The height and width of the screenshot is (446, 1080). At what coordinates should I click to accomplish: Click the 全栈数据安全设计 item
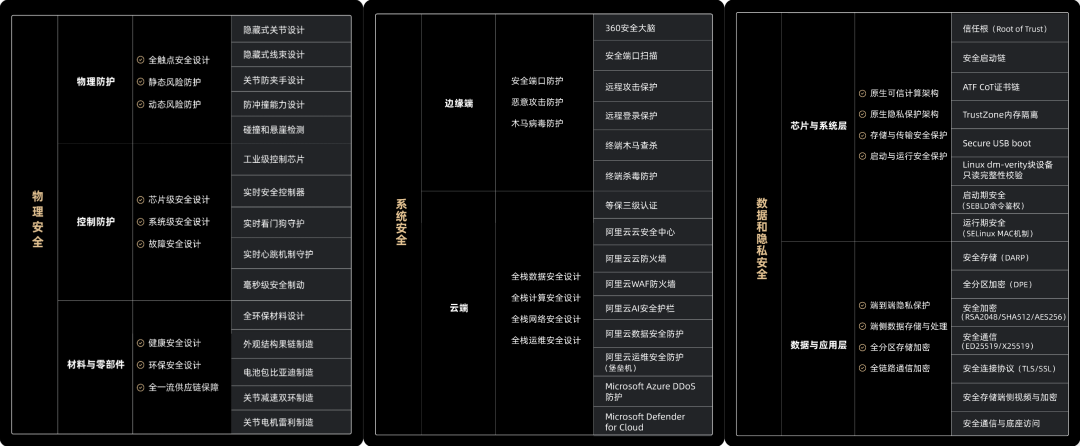[x=546, y=277]
